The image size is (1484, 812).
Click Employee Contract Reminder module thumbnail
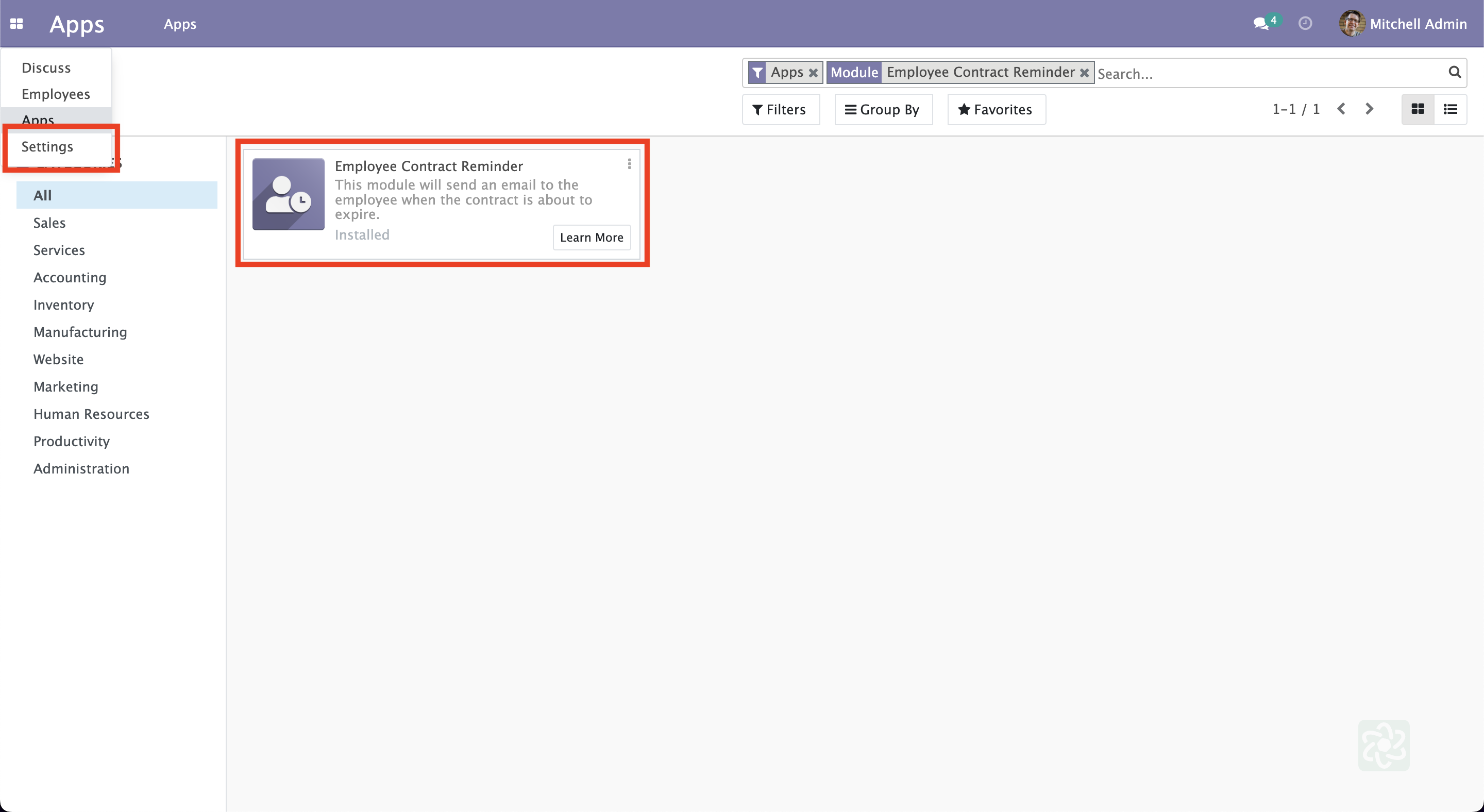tap(288, 194)
